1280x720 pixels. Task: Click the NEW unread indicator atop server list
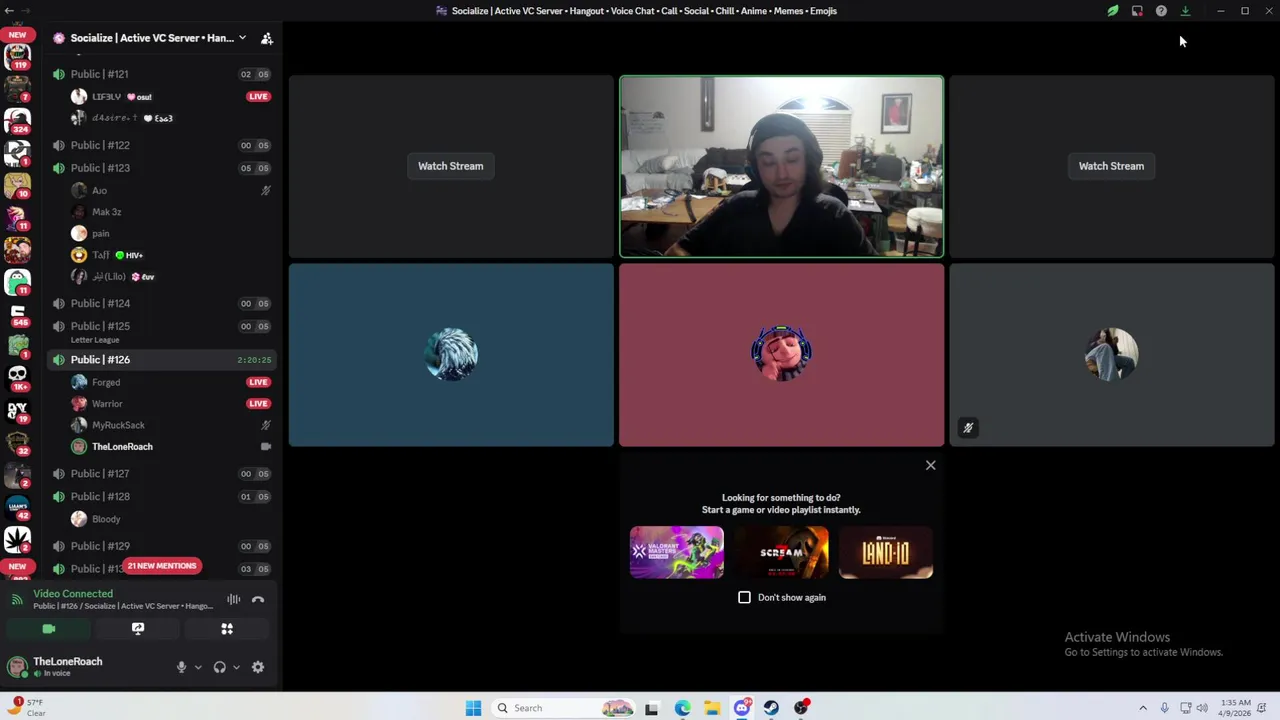tap(17, 35)
